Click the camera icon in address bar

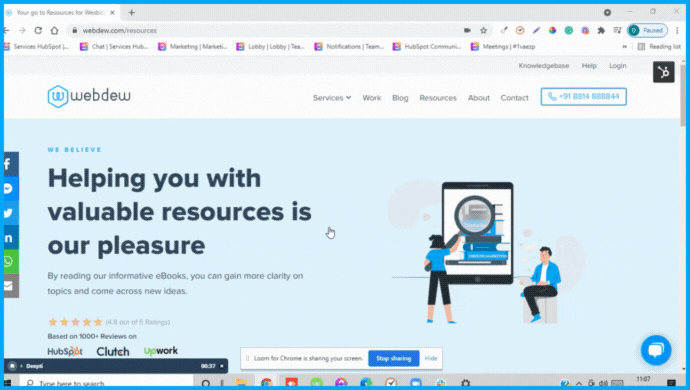point(467,30)
